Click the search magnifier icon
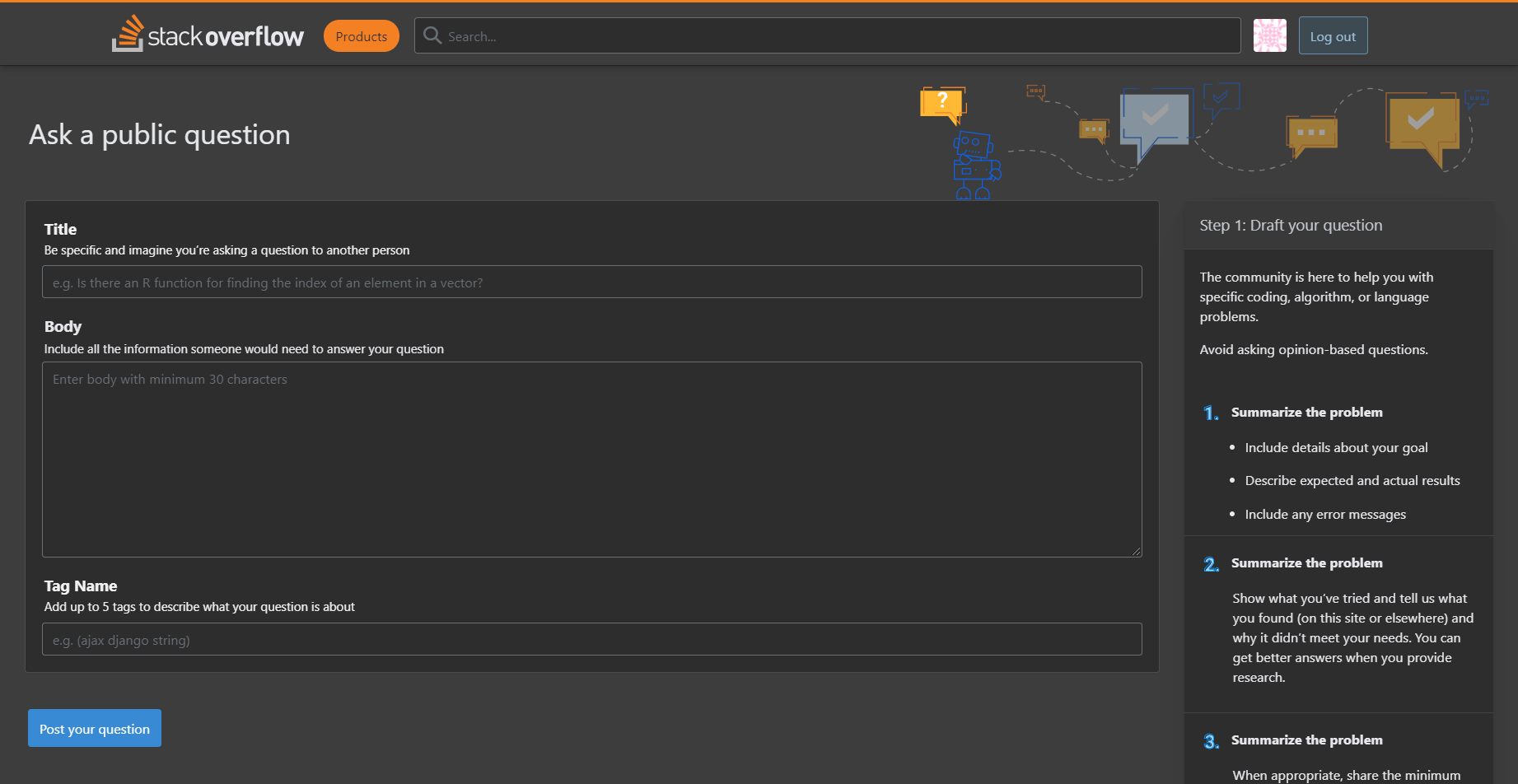 pyautogui.click(x=432, y=35)
